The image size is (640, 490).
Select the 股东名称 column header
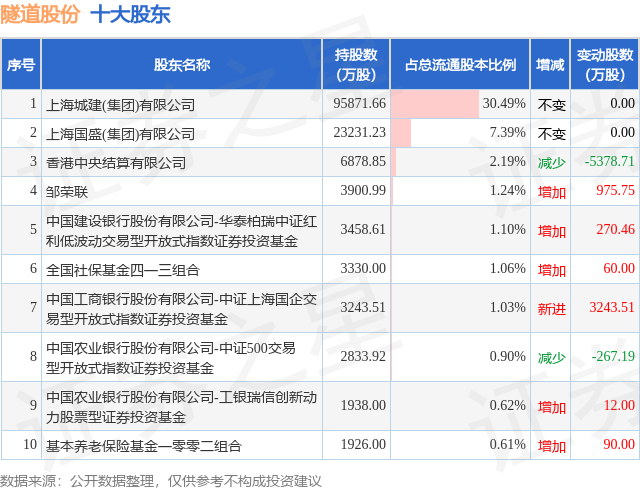[182, 65]
